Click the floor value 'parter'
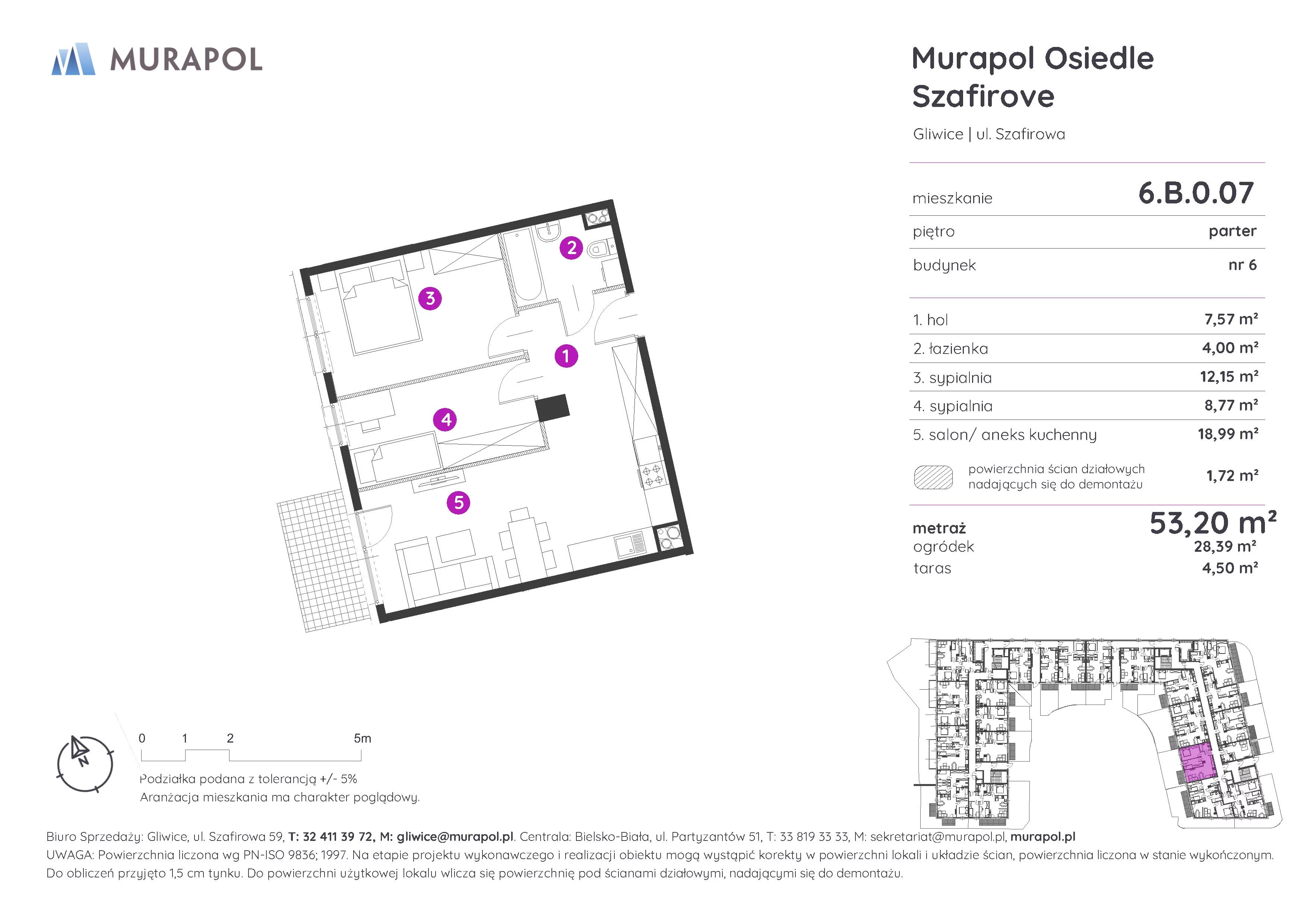1307x924 pixels. (1232, 231)
